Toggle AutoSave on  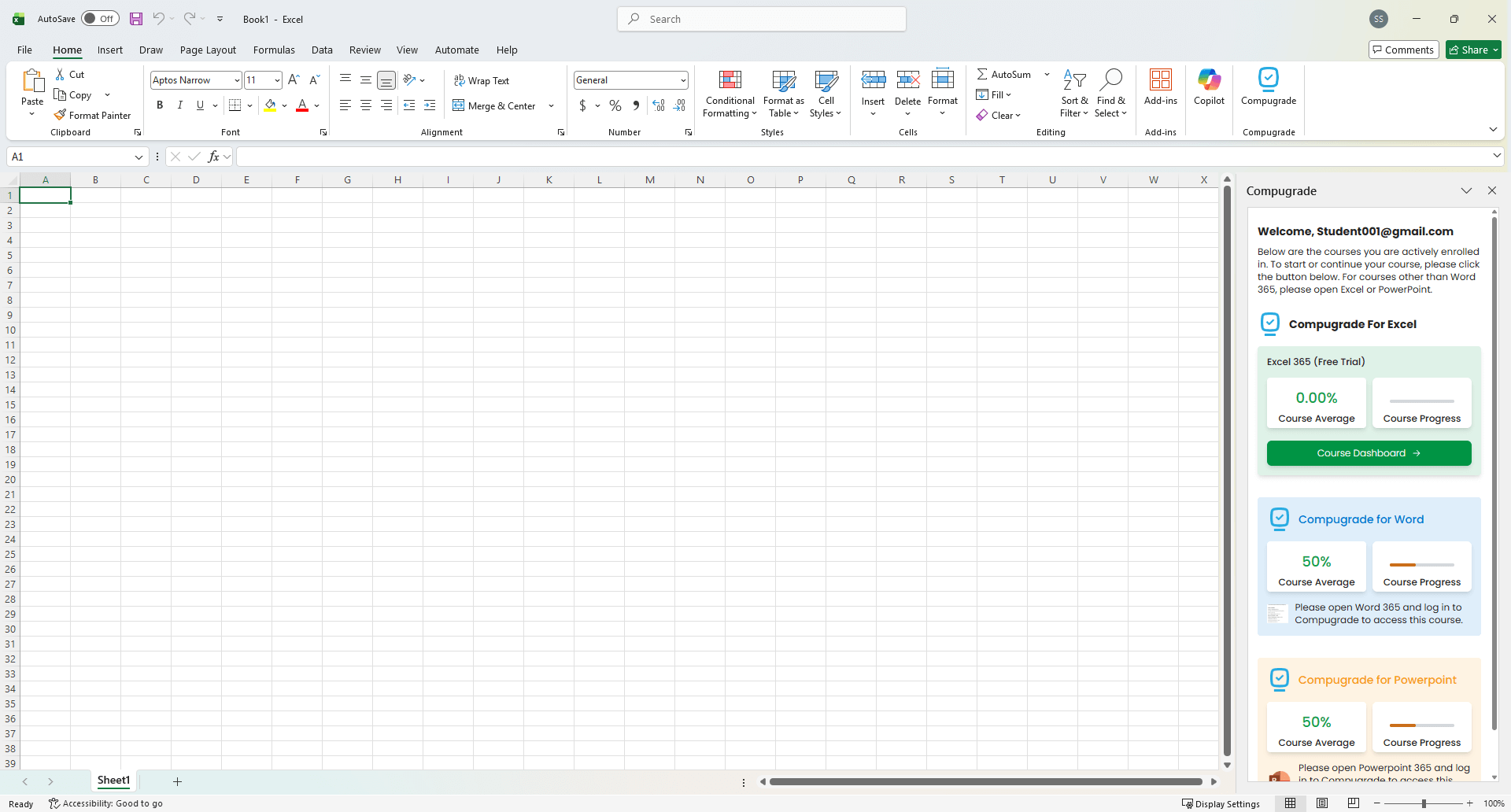coord(100,18)
